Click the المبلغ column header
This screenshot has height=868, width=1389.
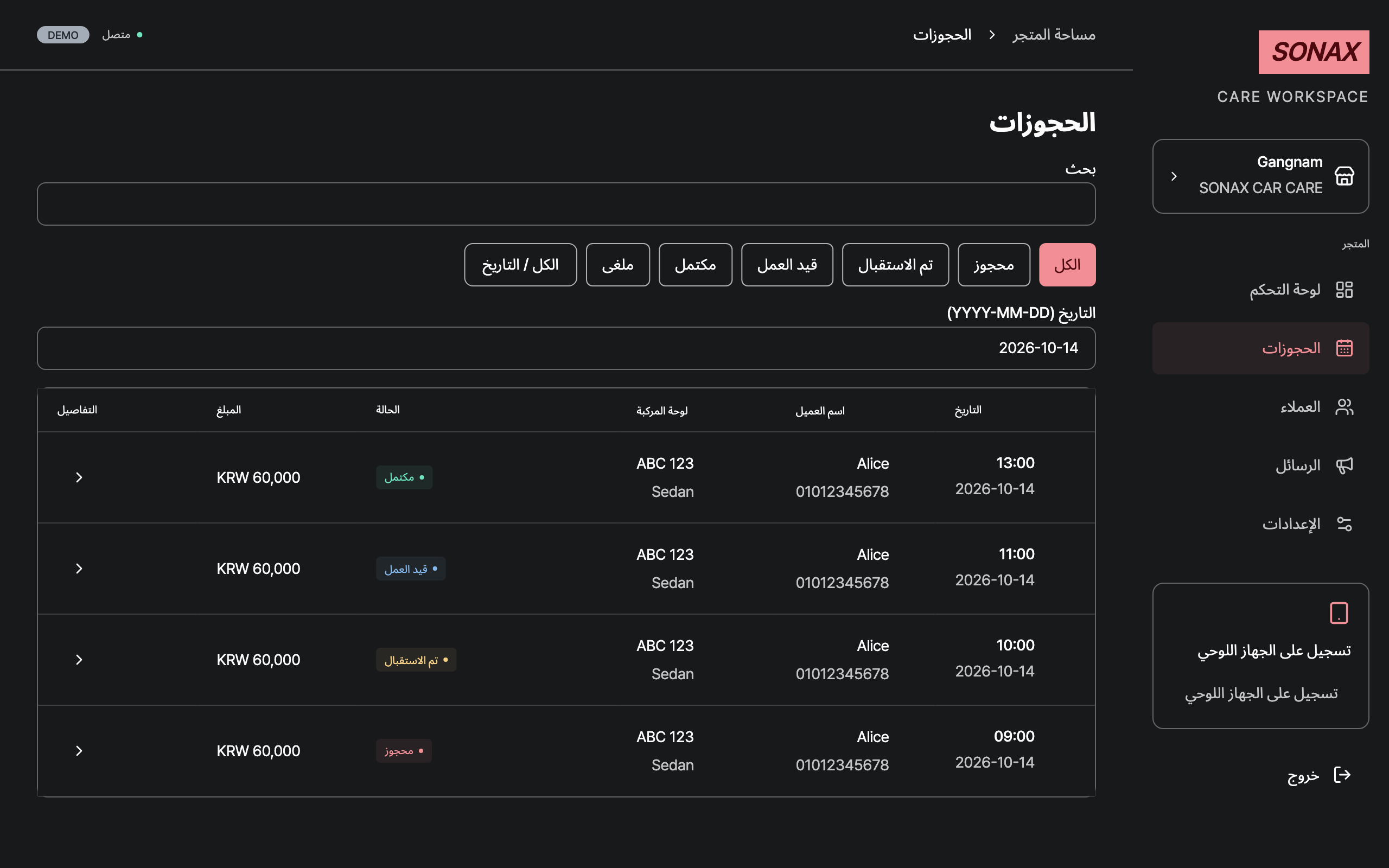[x=229, y=410]
